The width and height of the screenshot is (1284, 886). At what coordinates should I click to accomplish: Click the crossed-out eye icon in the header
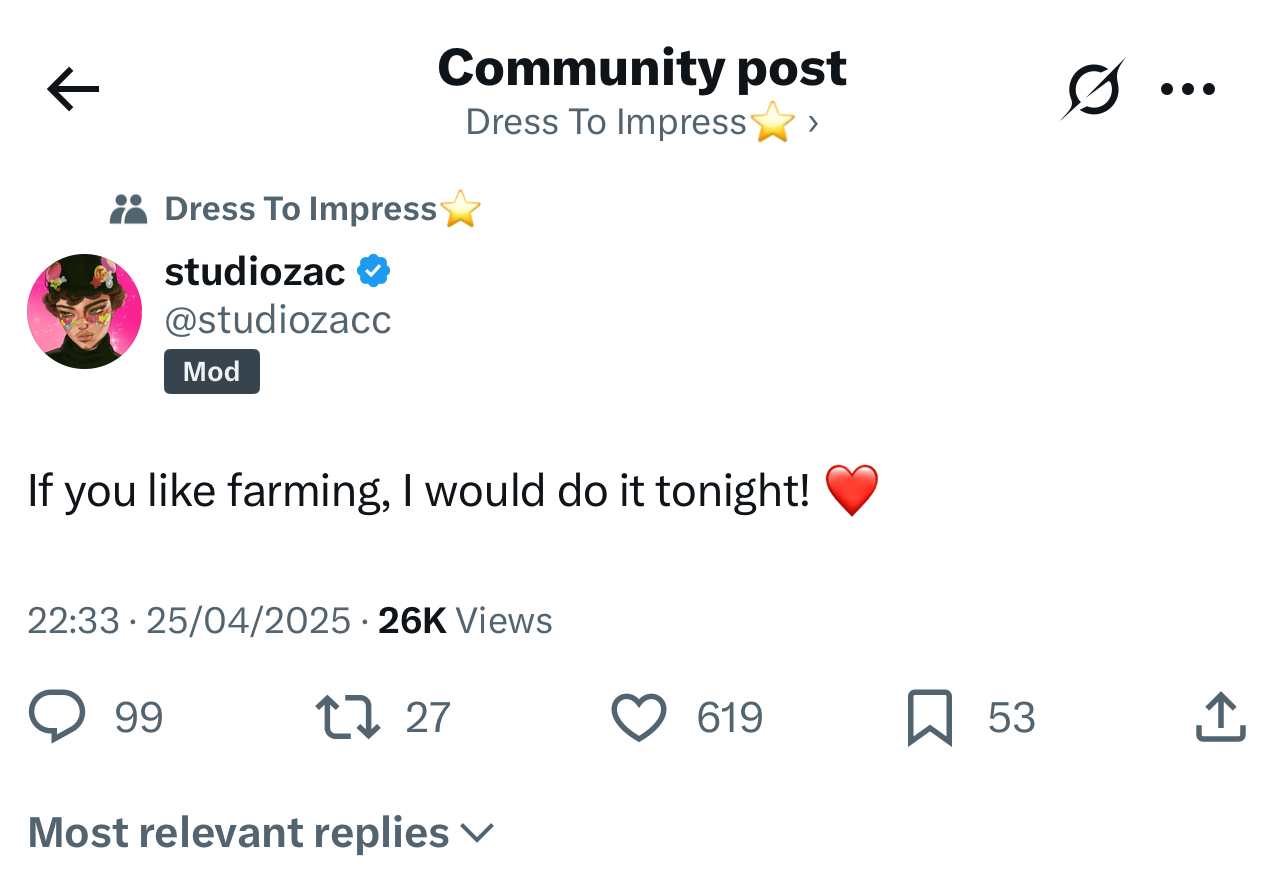[1092, 88]
